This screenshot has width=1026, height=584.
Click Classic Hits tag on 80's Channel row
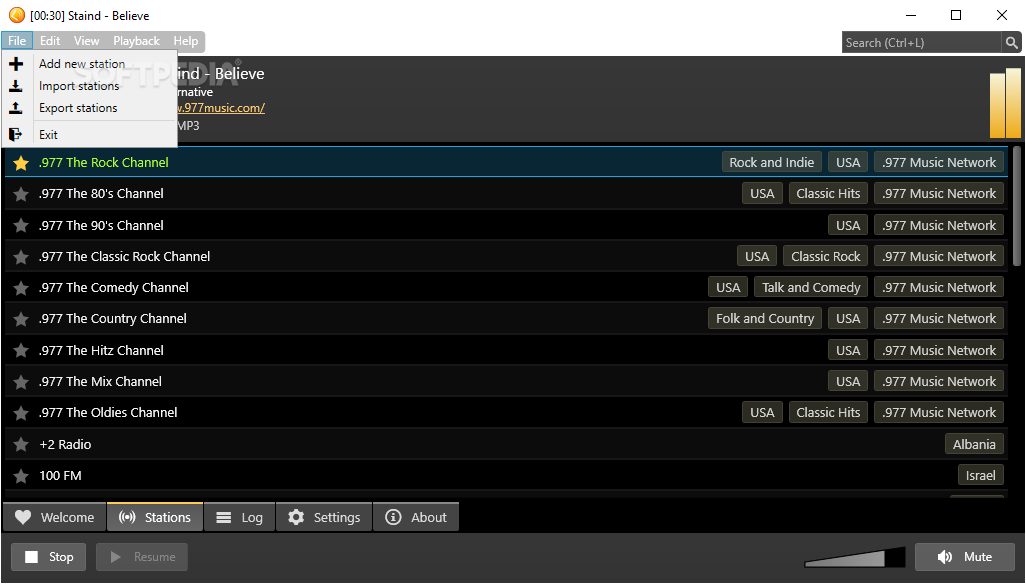coord(828,194)
